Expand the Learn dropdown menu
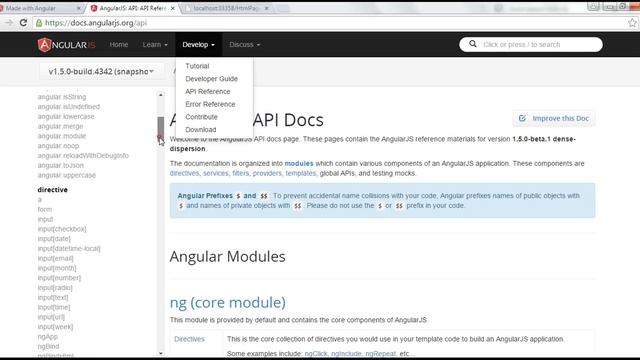This screenshot has width=640, height=360. [155, 44]
